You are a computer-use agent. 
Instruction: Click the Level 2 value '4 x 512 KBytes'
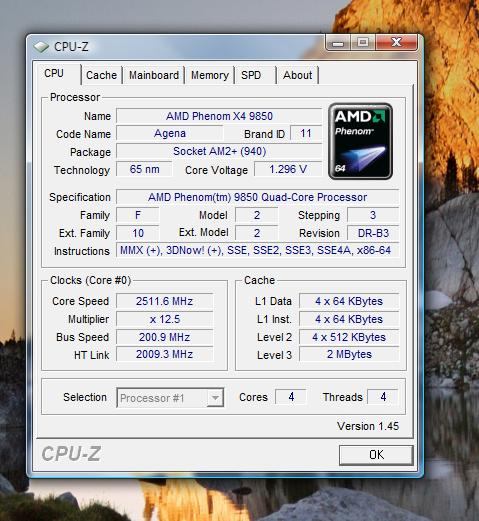349,337
